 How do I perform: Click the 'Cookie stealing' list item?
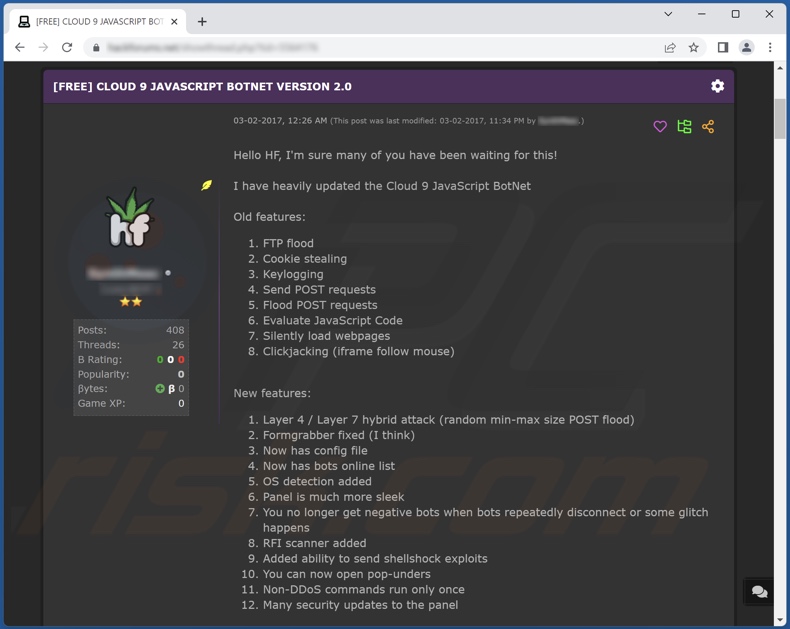(x=305, y=259)
